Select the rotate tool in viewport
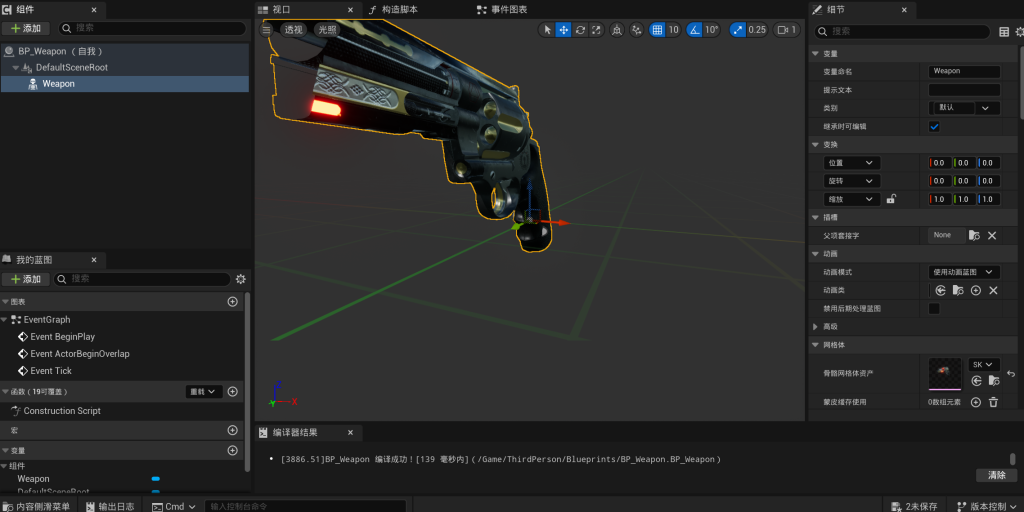 pos(580,29)
